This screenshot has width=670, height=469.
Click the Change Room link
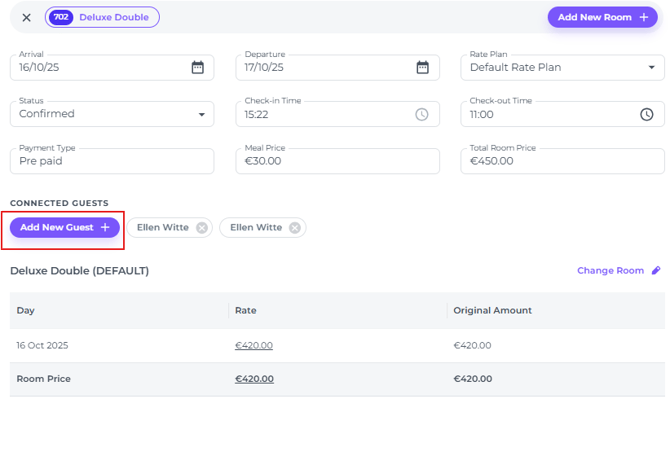(610, 271)
